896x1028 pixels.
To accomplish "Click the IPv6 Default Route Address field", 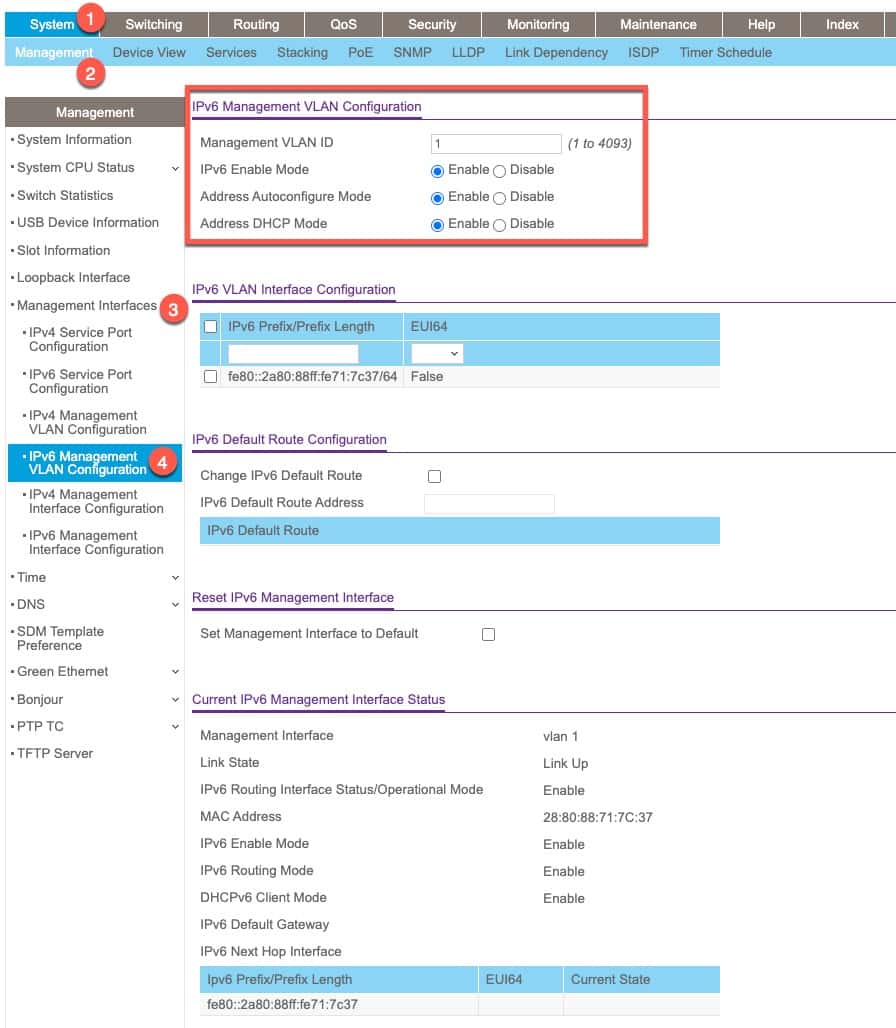I will coord(489,504).
